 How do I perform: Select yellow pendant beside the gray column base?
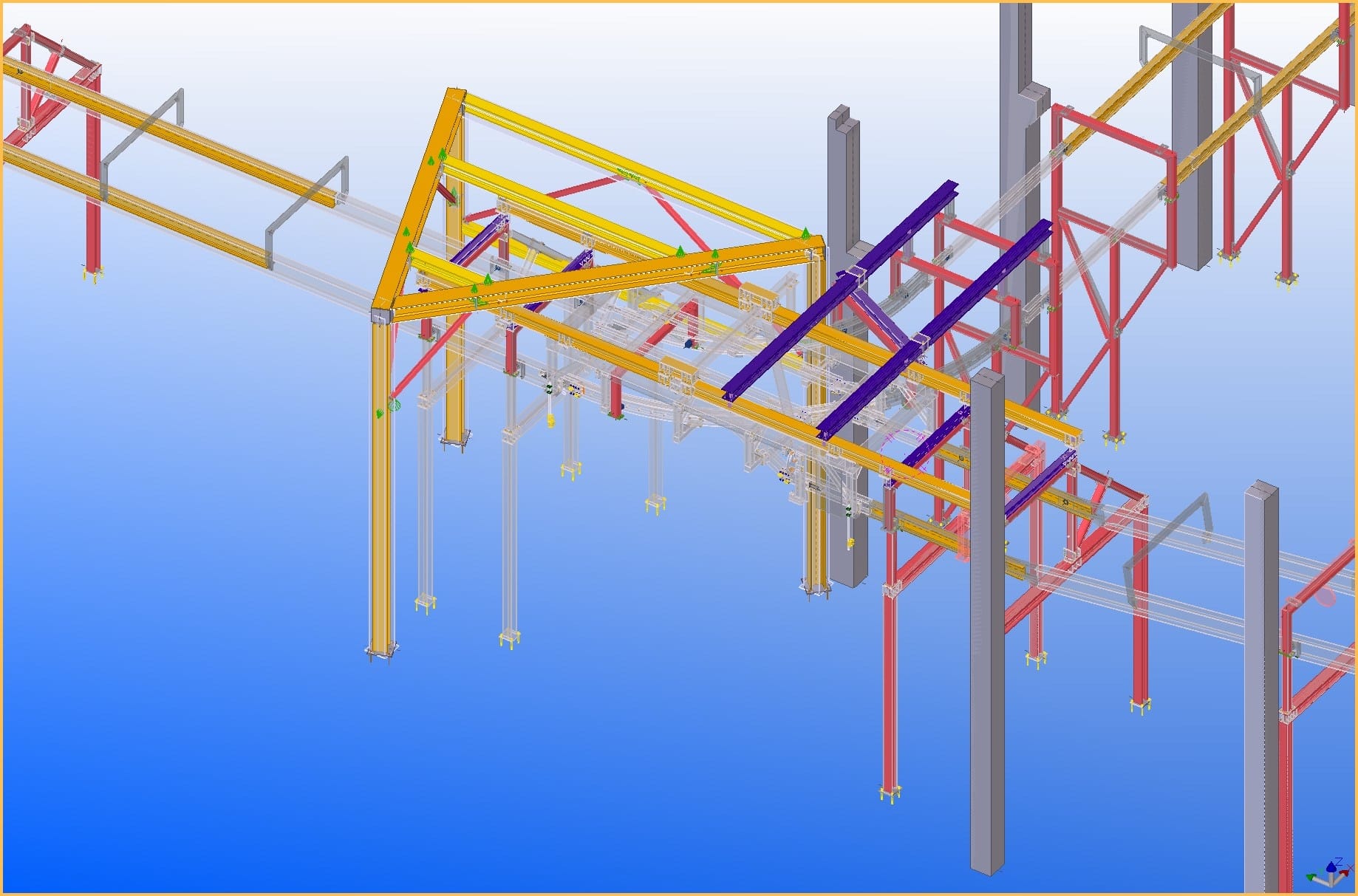click(x=850, y=543)
